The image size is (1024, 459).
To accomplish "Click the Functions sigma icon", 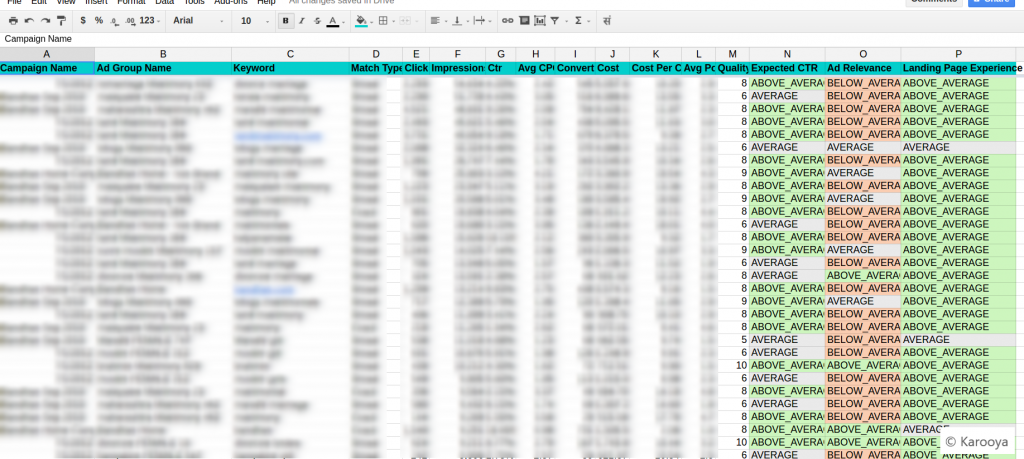I will [578, 21].
